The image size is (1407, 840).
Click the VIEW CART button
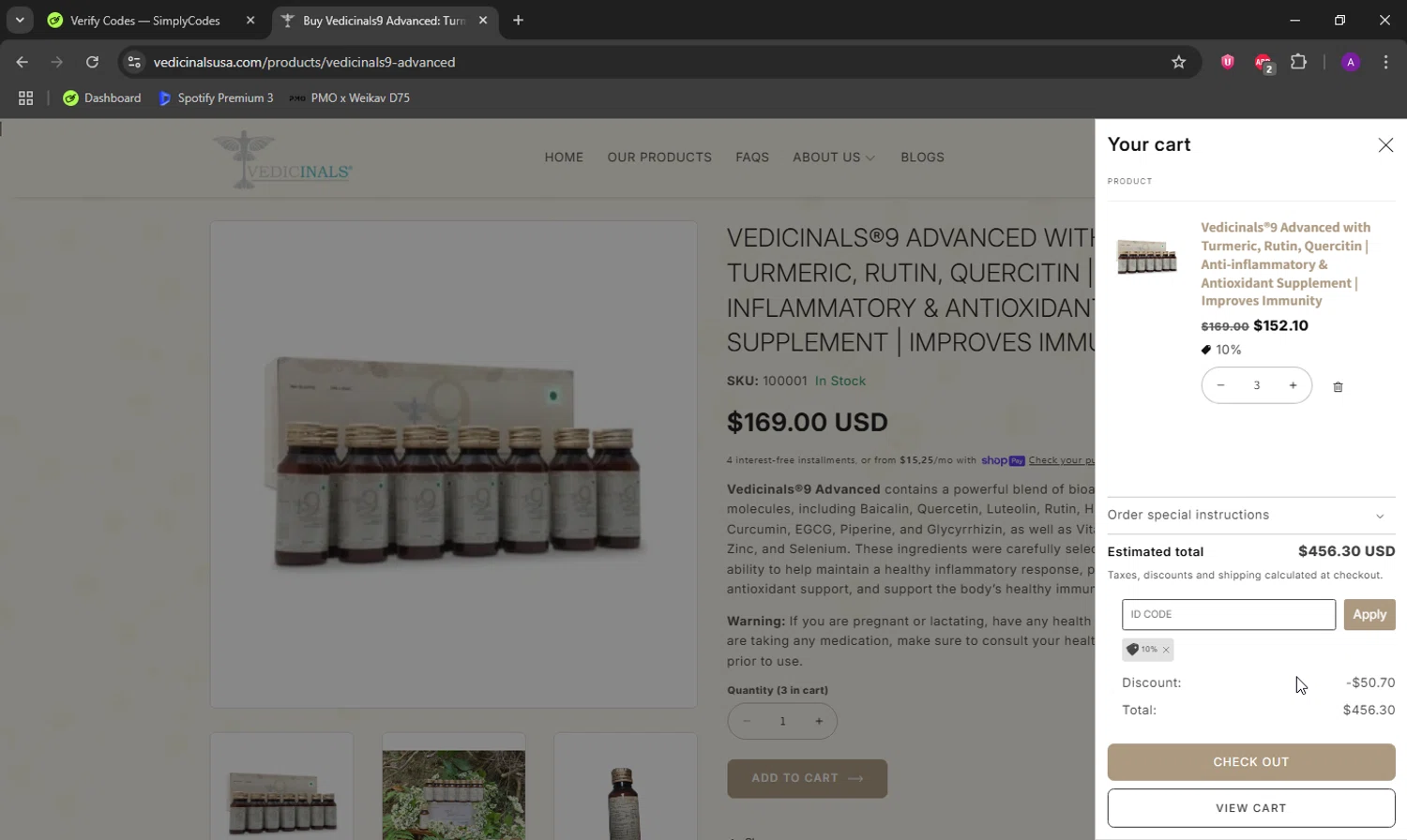click(x=1251, y=808)
